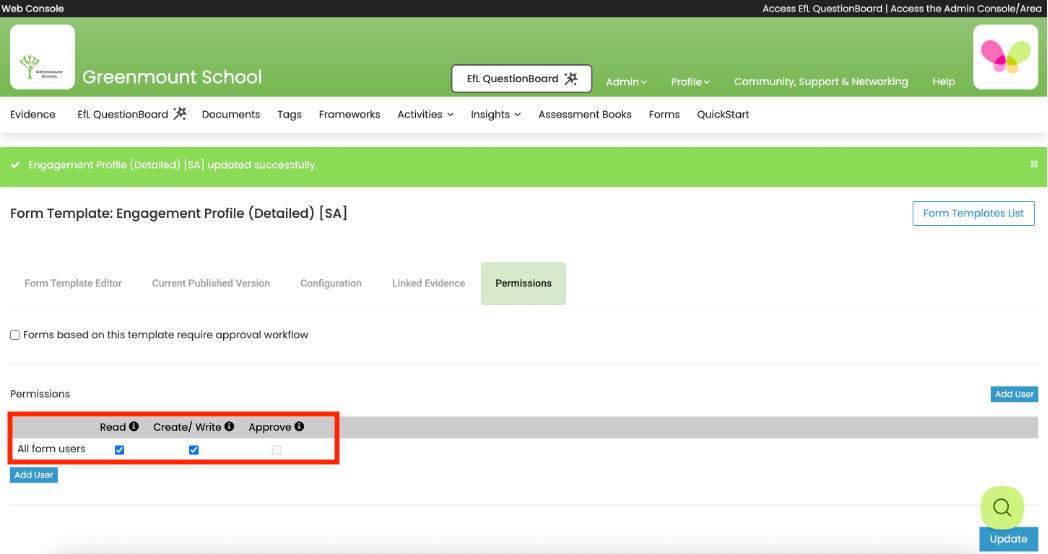Open Evidence in the navigation bar
Screen dimensions: 1048x554
point(33,114)
